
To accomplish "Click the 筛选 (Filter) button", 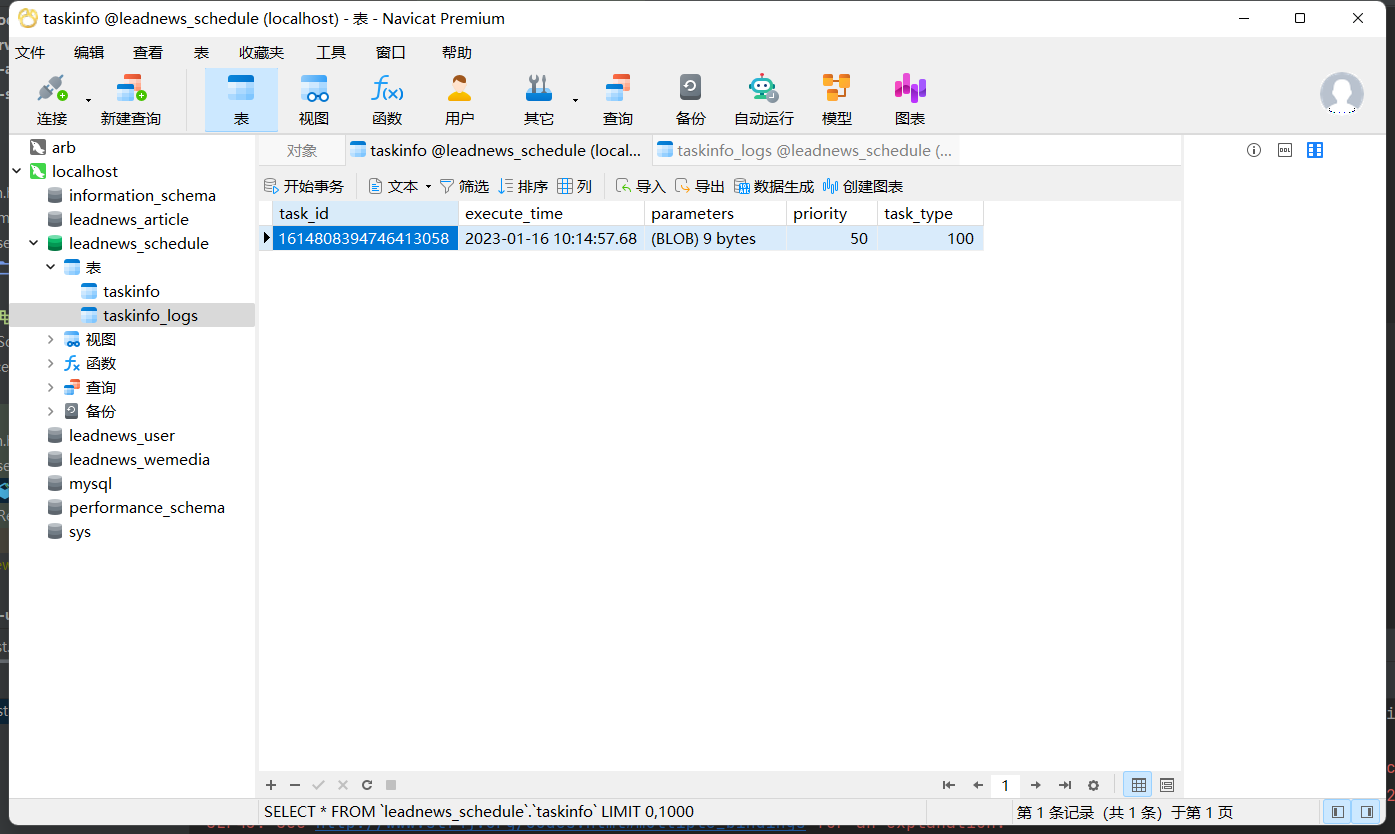I will click(x=464, y=186).
